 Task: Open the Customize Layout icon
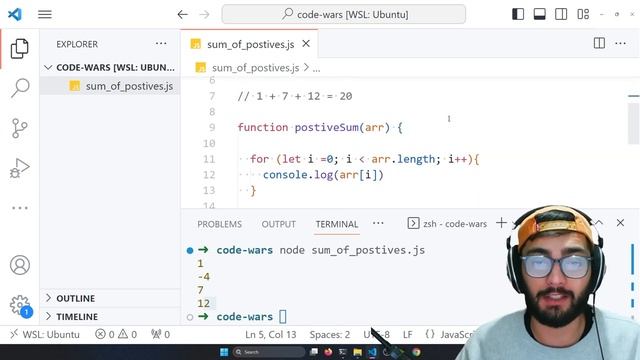583,14
